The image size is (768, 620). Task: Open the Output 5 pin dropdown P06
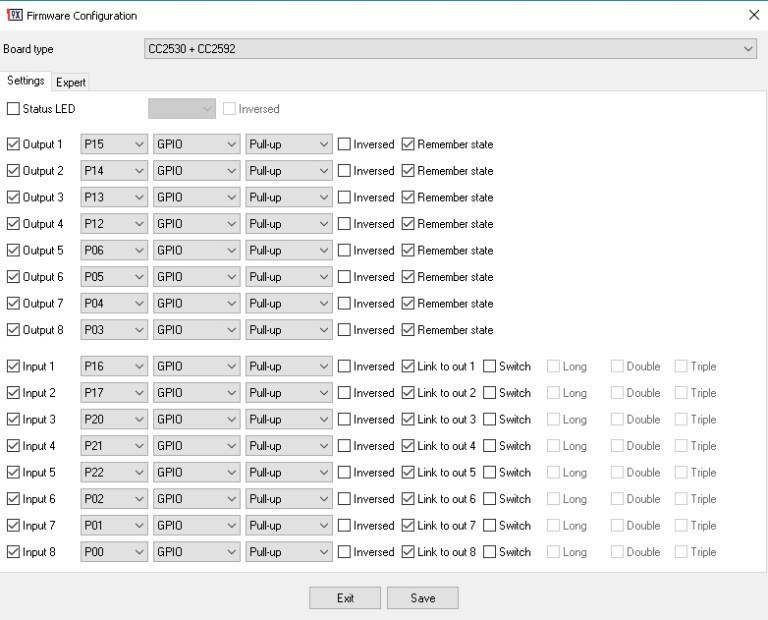tap(114, 250)
